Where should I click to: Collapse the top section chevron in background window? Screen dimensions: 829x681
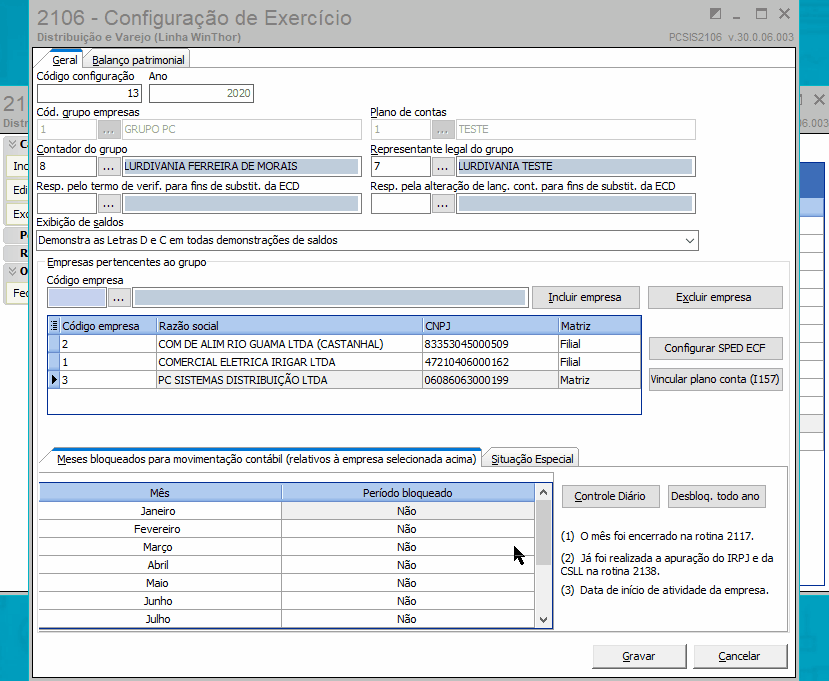pos(12,144)
